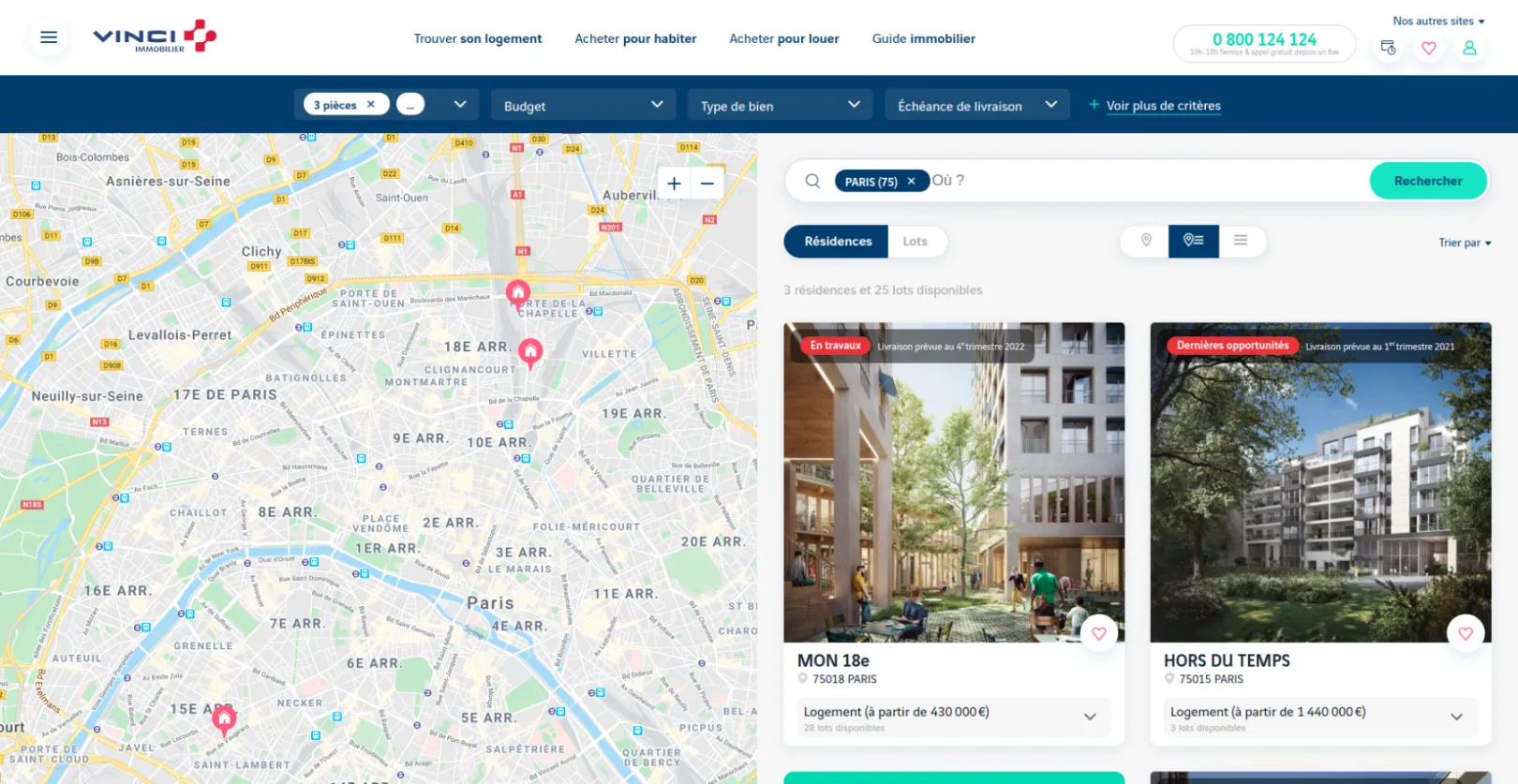Click the 75018 PARIS location text
Screen dimensions: 1518x784
(844, 679)
